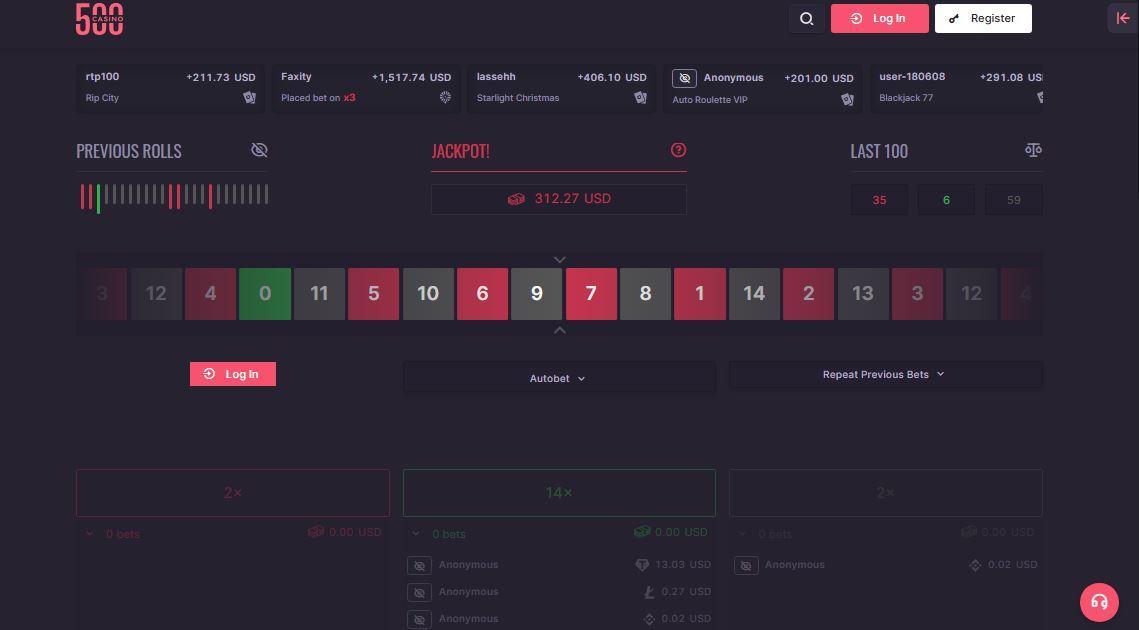Click the cards icon on rtp100 win

tap(249, 98)
